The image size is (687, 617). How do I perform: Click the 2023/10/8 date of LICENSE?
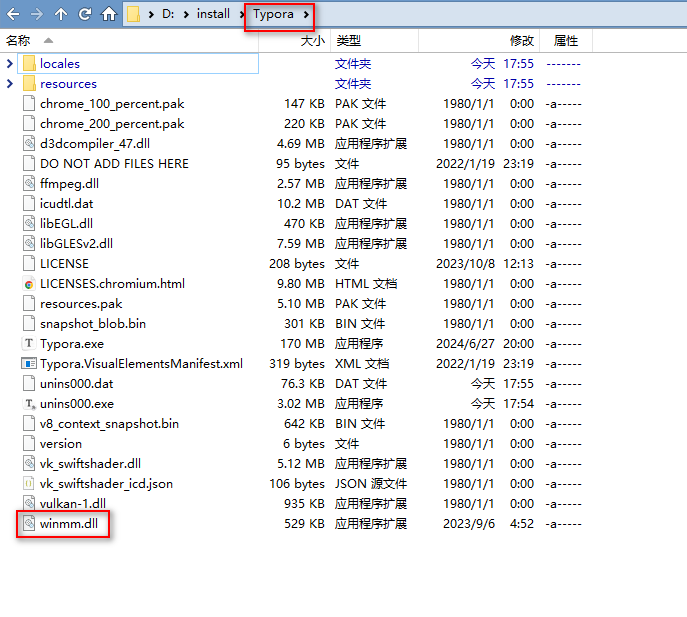[465, 264]
